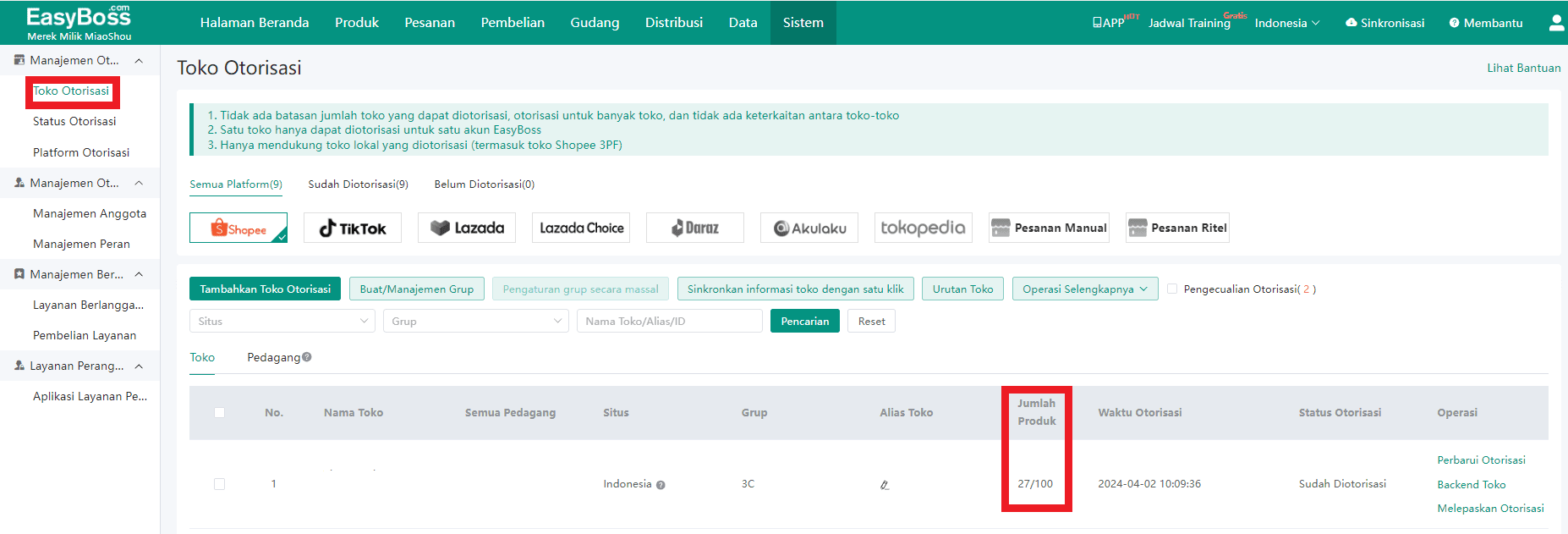The width and height of the screenshot is (1568, 534).
Task: Open the Pembelian menu
Action: tap(513, 23)
